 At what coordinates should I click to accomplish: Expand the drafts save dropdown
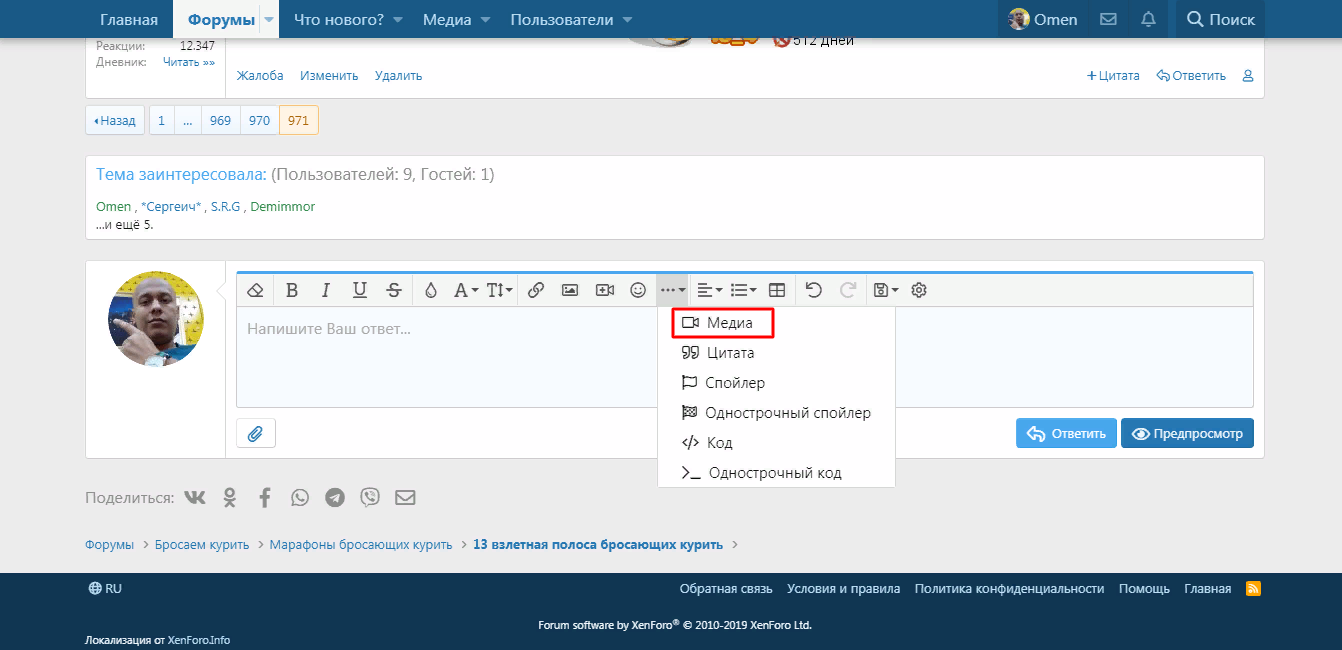[x=885, y=290]
